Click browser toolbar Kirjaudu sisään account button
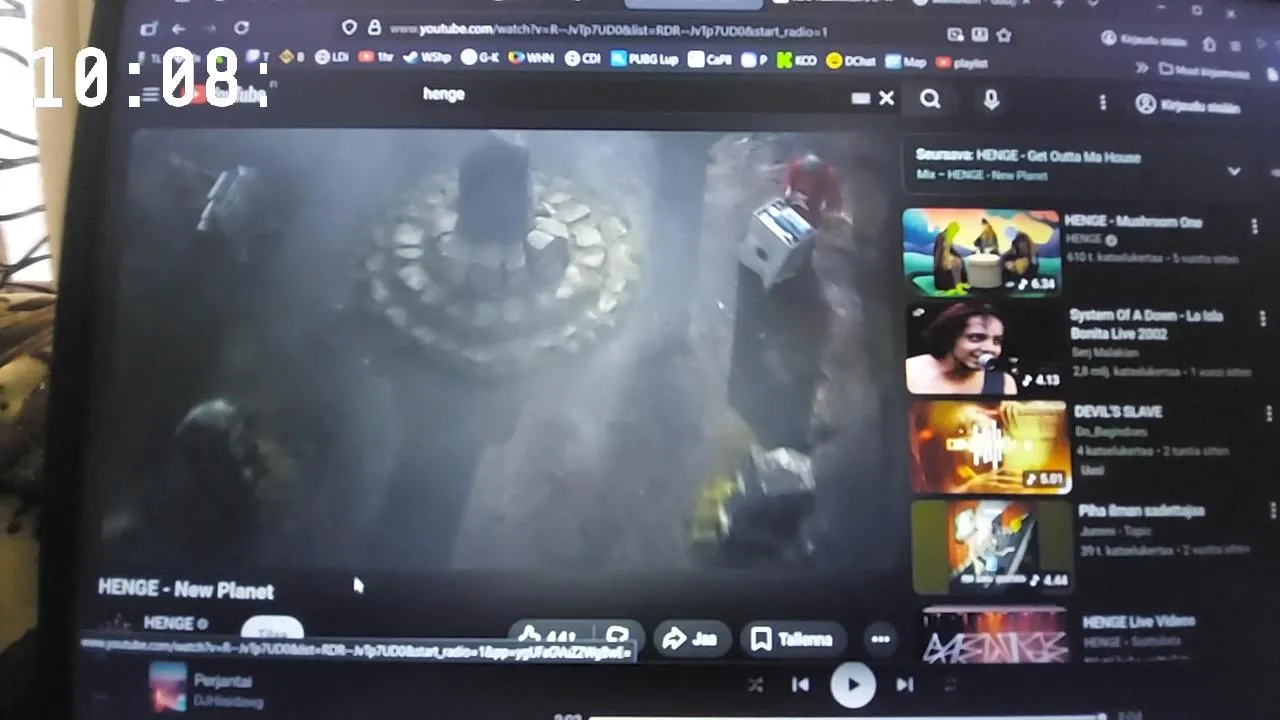The width and height of the screenshot is (1280, 720). tap(1144, 40)
